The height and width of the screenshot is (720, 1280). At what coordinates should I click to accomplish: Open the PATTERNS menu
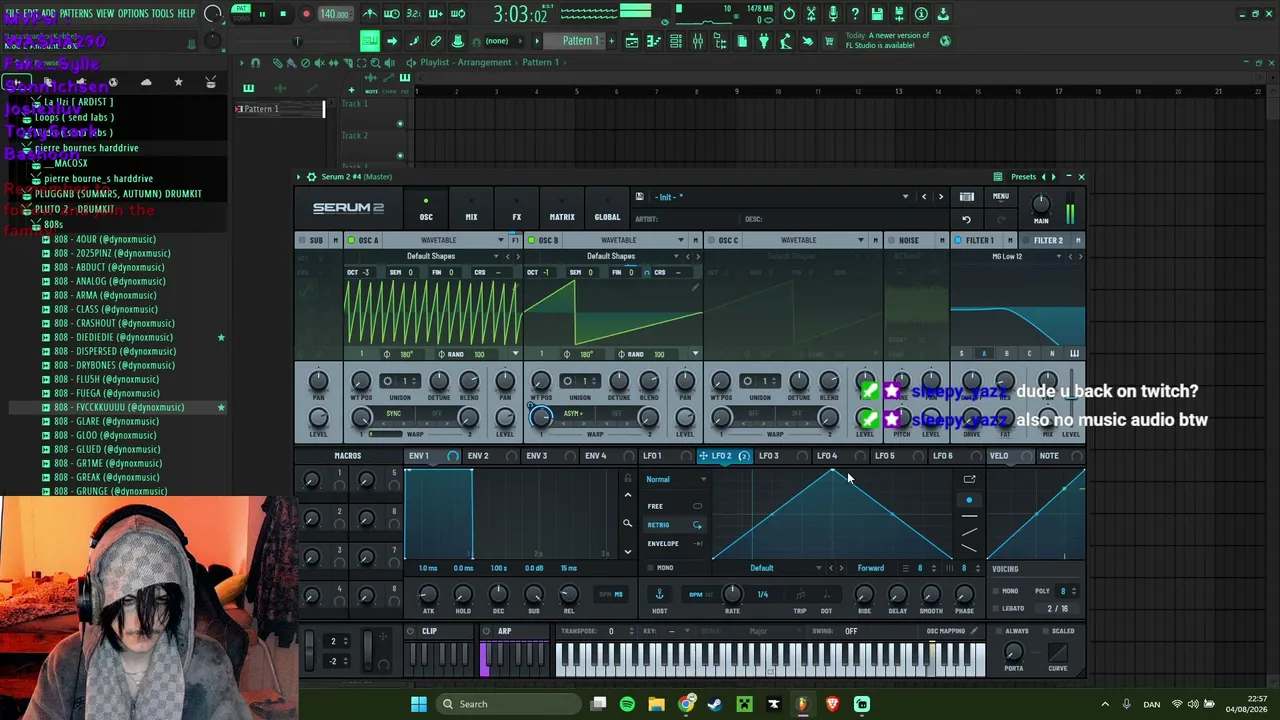tap(76, 13)
